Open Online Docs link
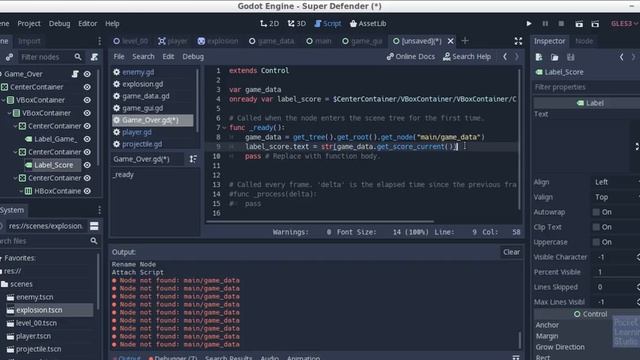The image size is (640, 360). coord(411,57)
